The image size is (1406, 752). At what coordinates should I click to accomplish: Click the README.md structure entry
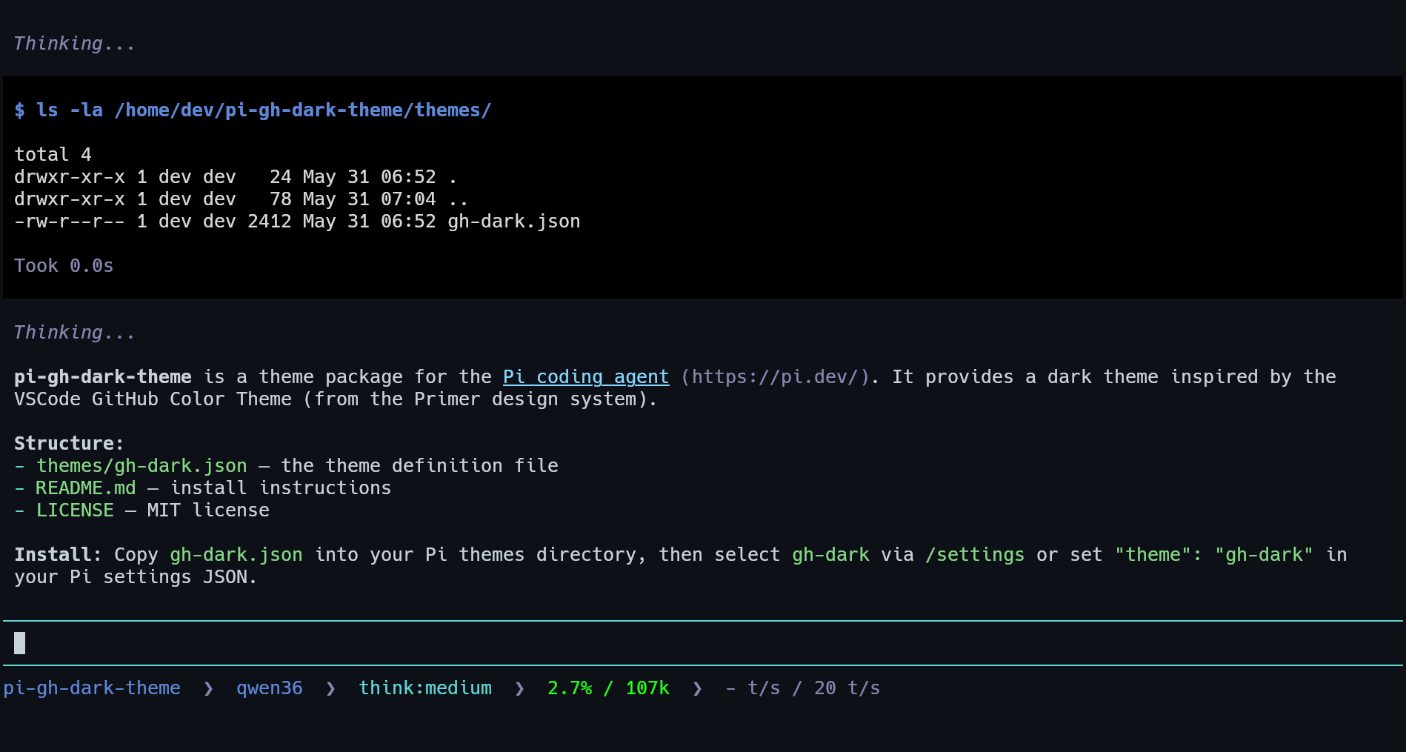86,488
